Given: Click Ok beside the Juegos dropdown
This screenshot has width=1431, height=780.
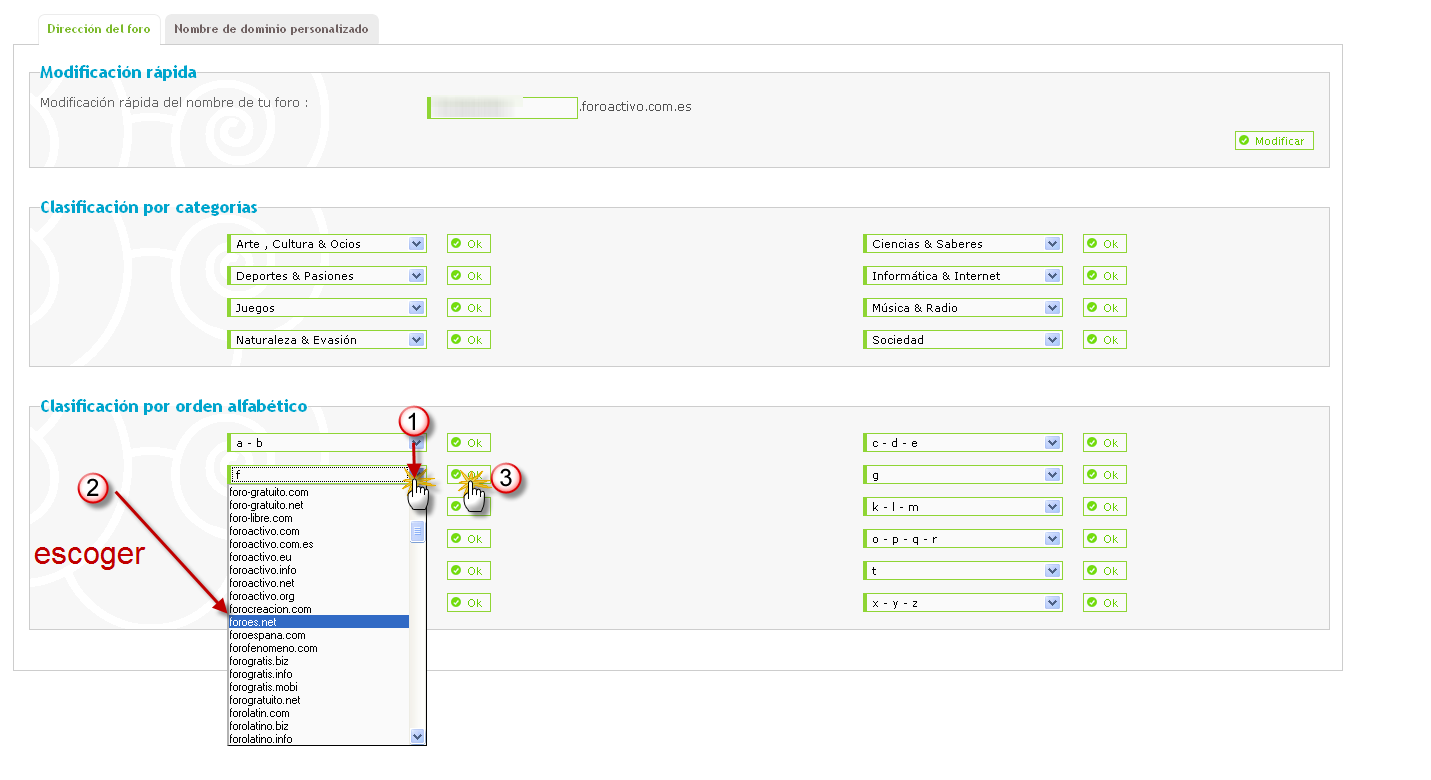Looking at the screenshot, I should [x=468, y=308].
